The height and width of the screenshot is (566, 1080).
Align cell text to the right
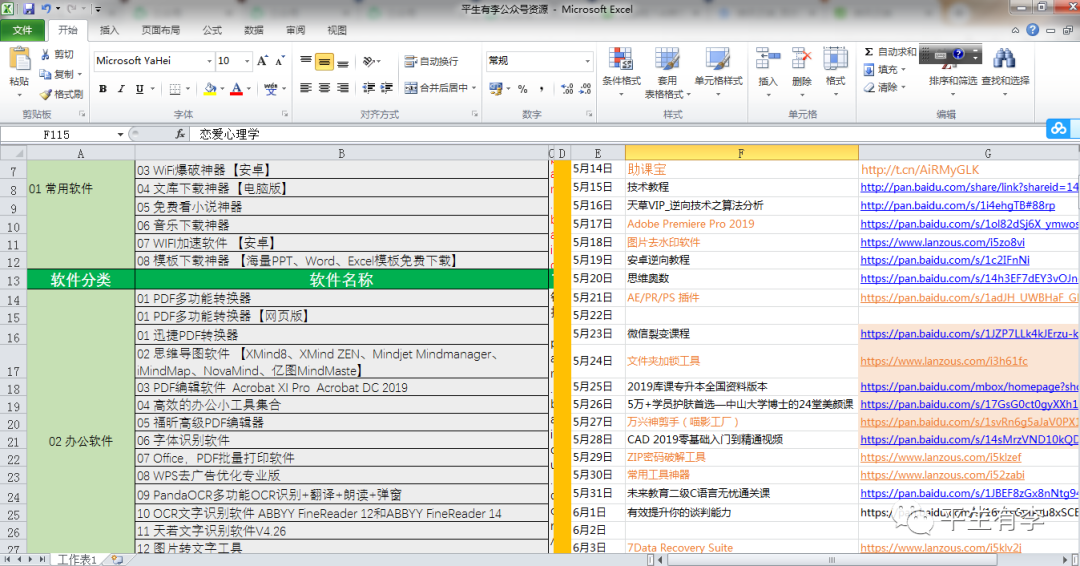(342, 88)
